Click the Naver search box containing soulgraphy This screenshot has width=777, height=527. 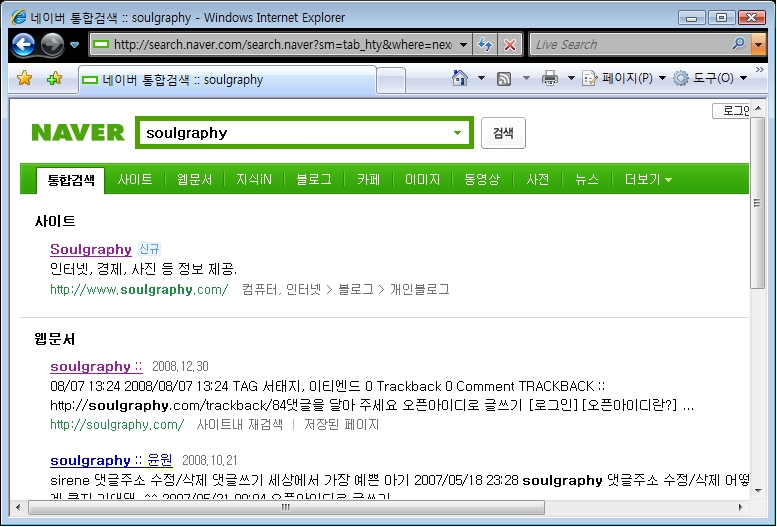pyautogui.click(x=304, y=133)
